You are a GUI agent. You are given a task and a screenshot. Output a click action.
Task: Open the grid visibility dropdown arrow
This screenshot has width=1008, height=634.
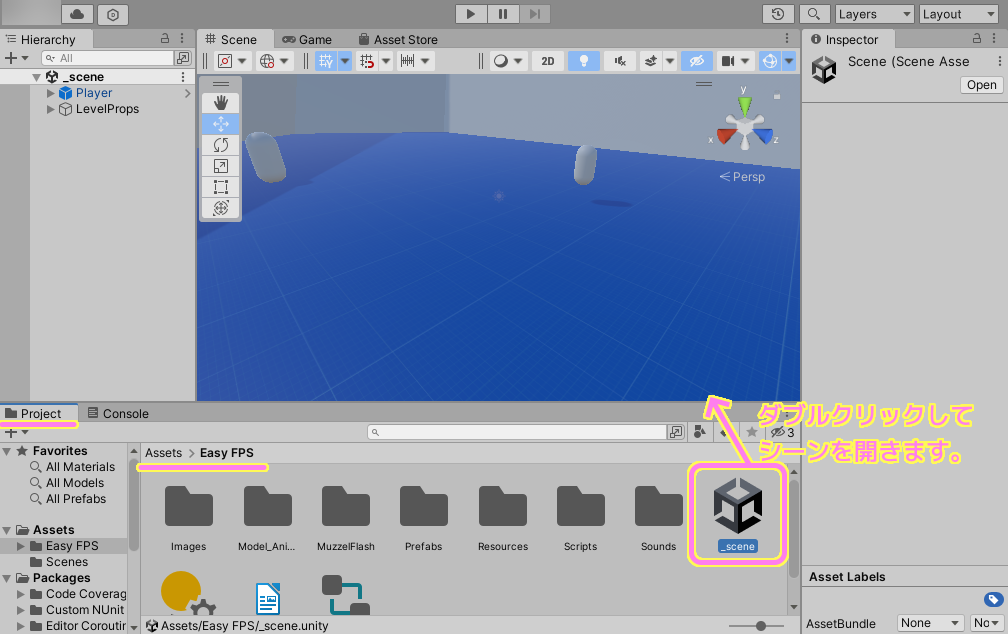346,61
